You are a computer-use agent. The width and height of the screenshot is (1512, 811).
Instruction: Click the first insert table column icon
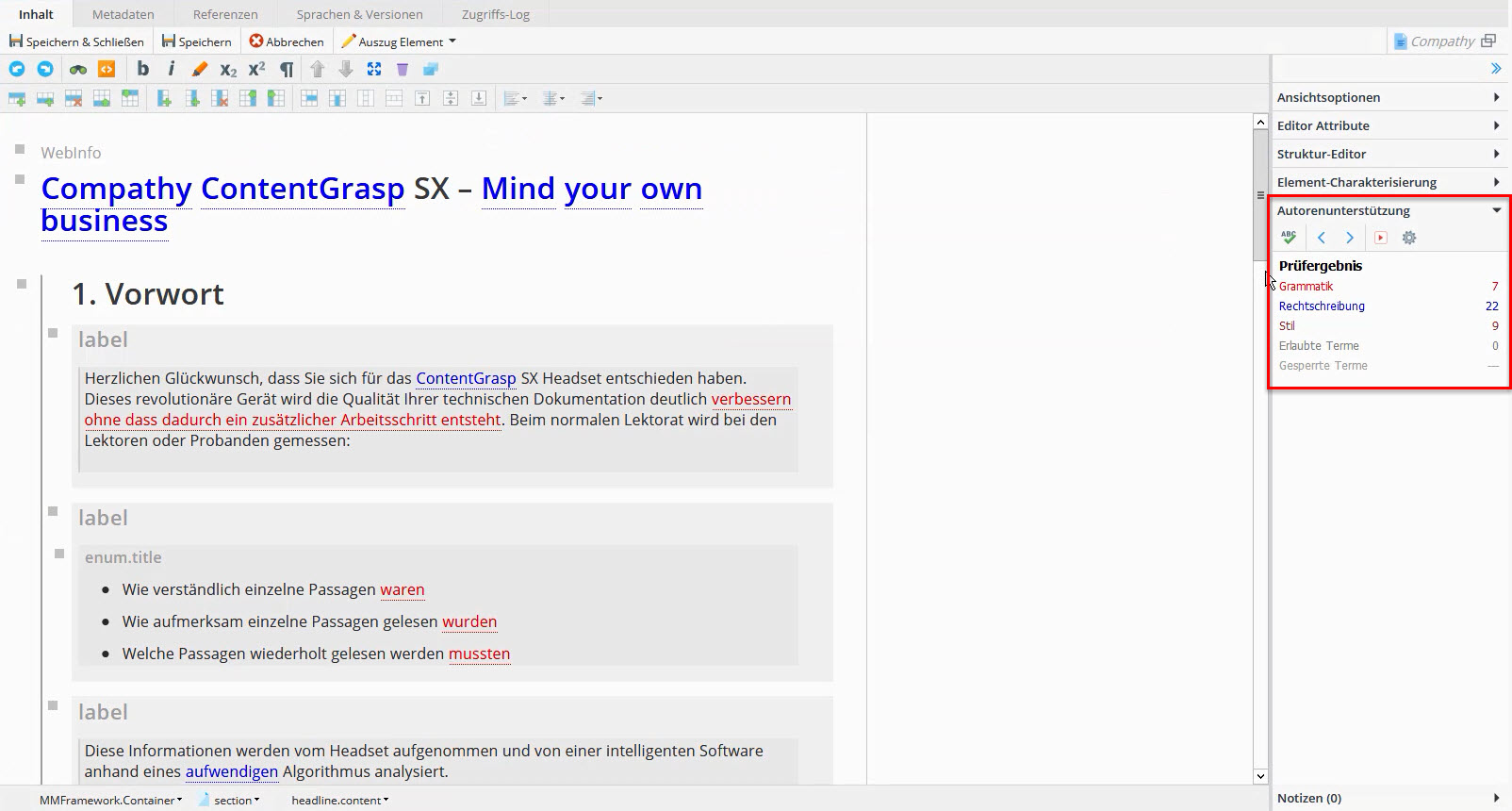click(164, 98)
